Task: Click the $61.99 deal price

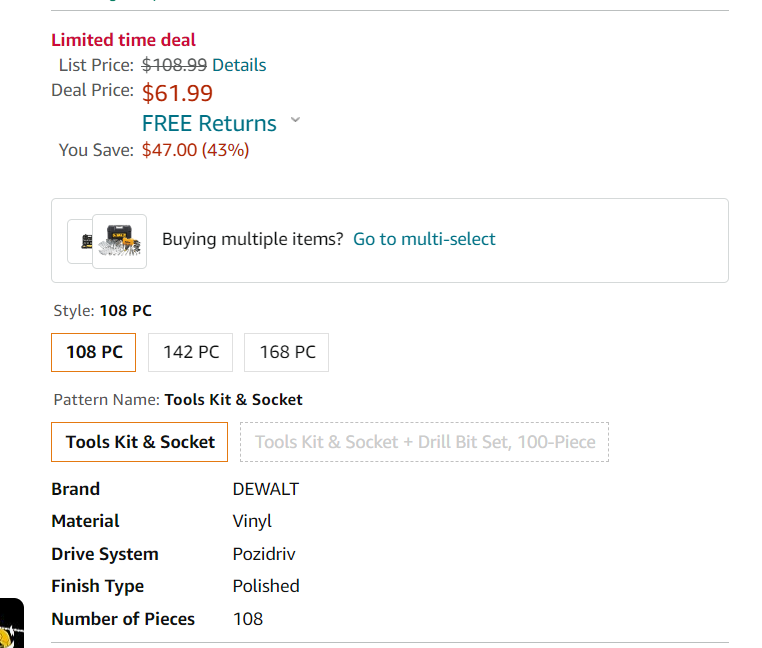Action: click(x=177, y=93)
